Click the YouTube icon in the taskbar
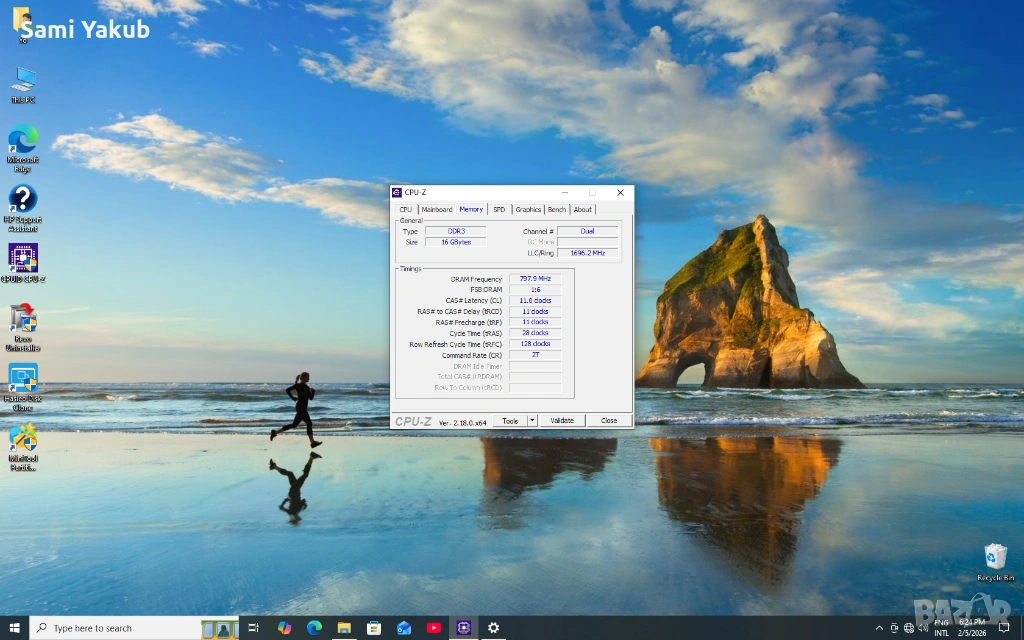 pos(434,628)
